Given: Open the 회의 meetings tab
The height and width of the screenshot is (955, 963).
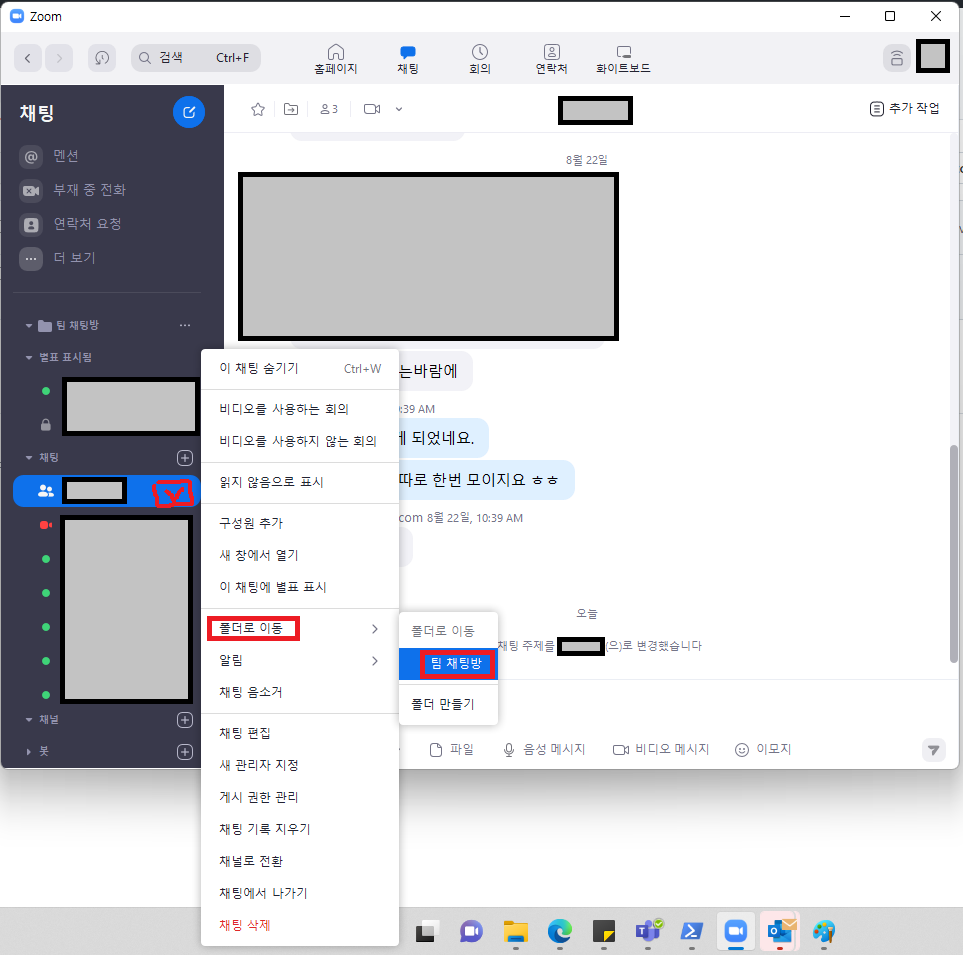Looking at the screenshot, I should (x=480, y=60).
